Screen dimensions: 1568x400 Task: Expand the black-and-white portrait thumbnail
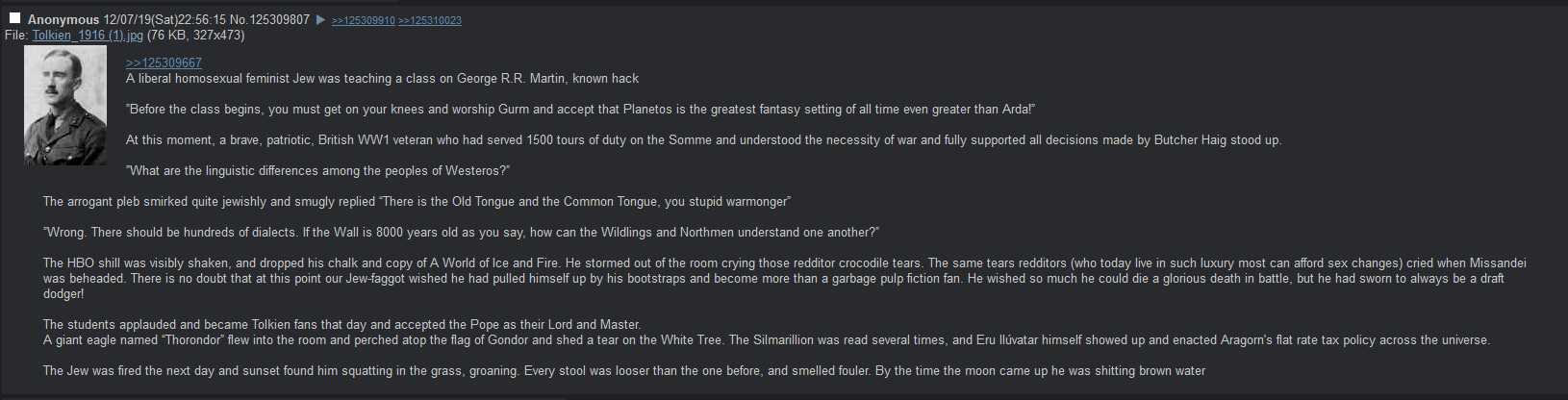[x=64, y=107]
